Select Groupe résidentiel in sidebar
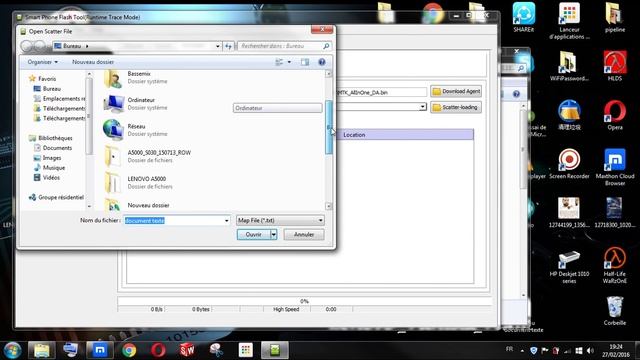640x360 pixels. (x=56, y=197)
